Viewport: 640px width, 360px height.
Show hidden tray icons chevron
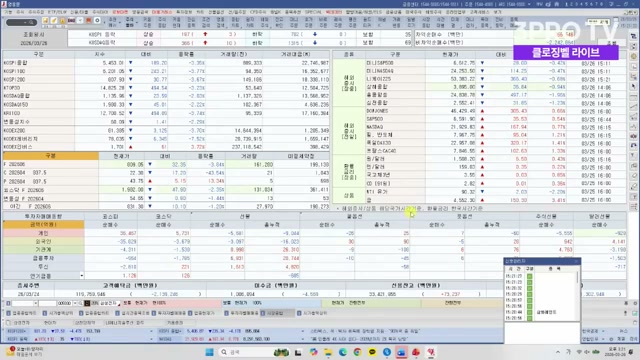tap(558, 352)
